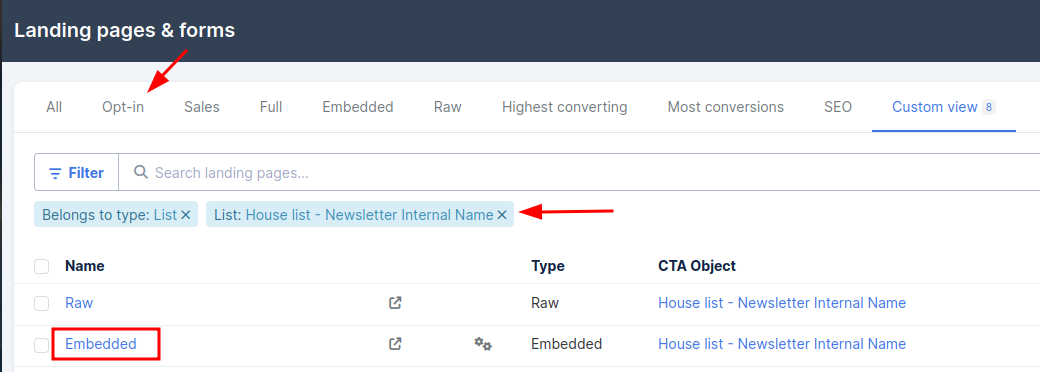Switch to the Highest converting tab
Viewport: 1040px width, 372px height.
click(564, 107)
